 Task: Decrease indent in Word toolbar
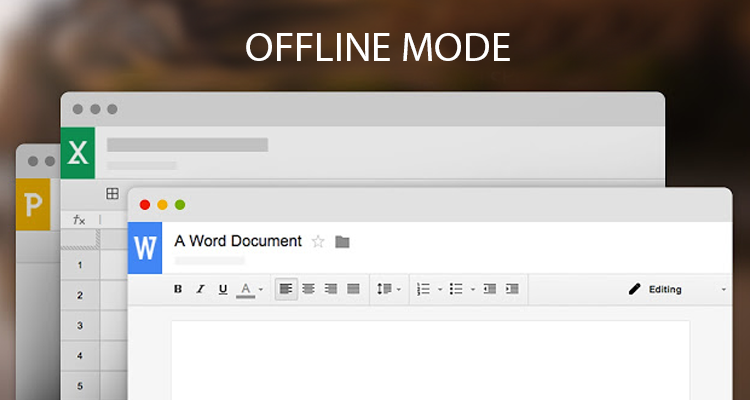tap(489, 289)
